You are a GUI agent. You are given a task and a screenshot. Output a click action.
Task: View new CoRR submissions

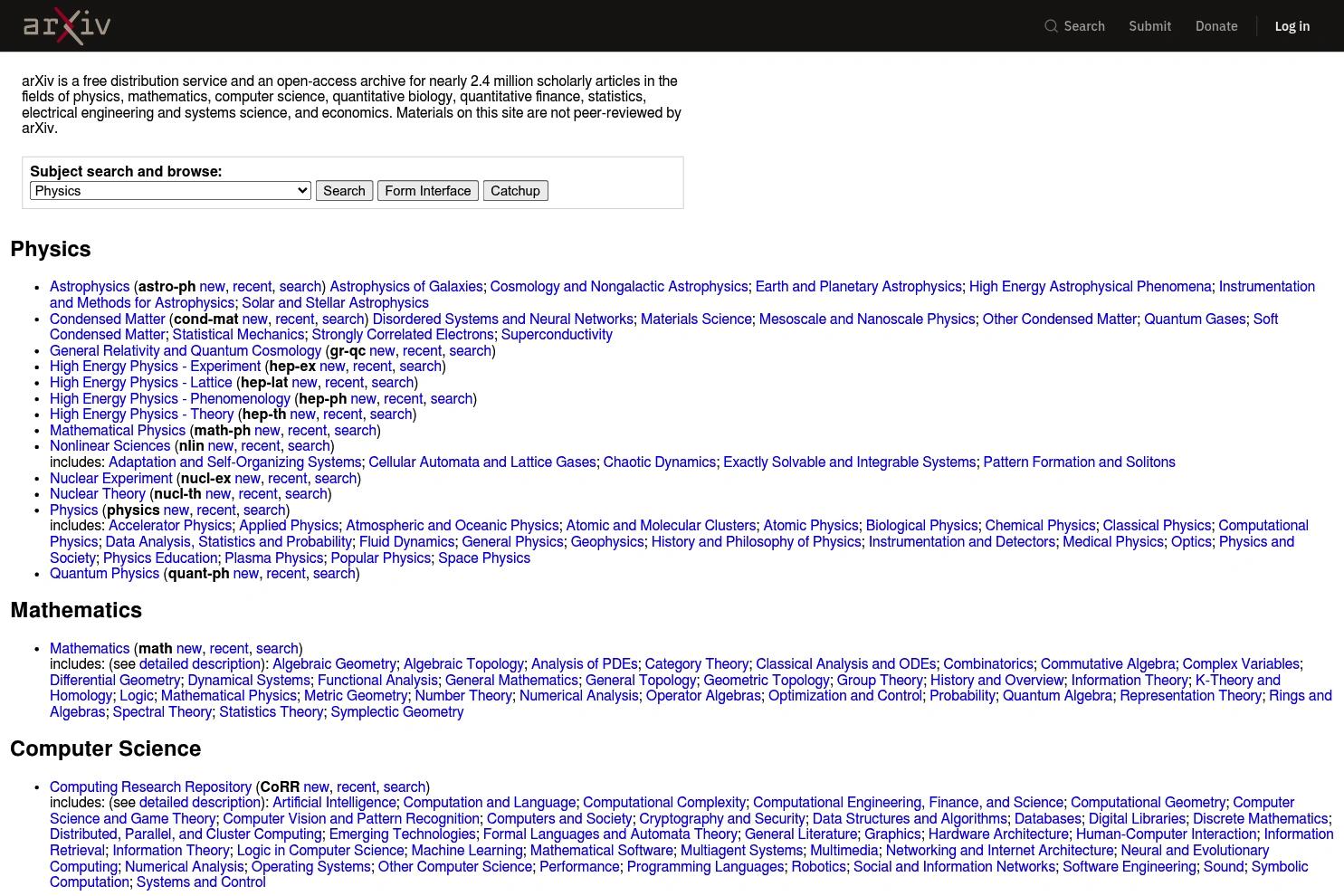pyautogui.click(x=316, y=787)
